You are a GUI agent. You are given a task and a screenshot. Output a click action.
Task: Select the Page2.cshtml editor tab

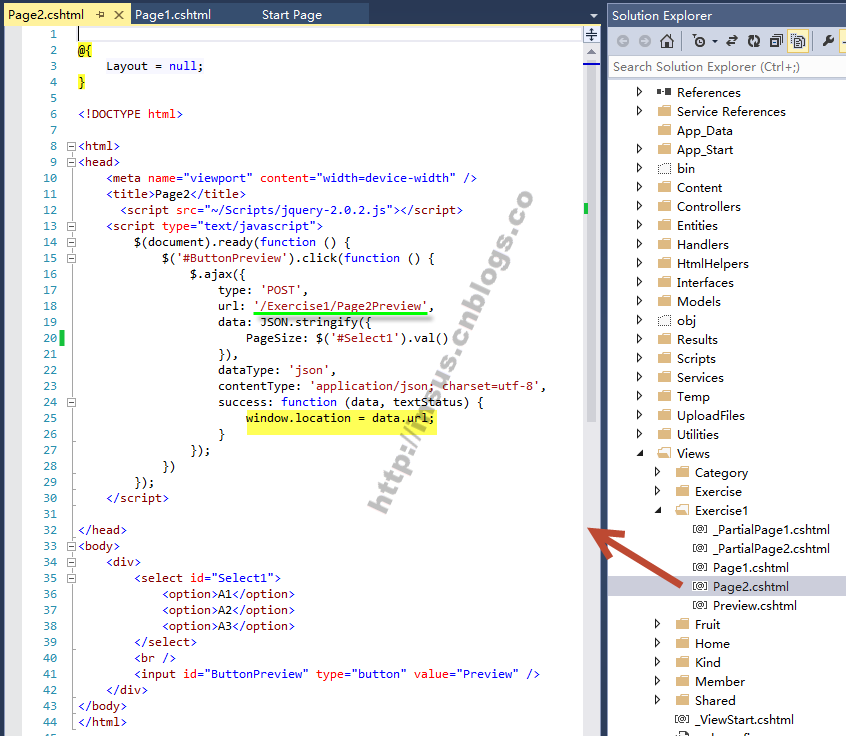click(46, 15)
